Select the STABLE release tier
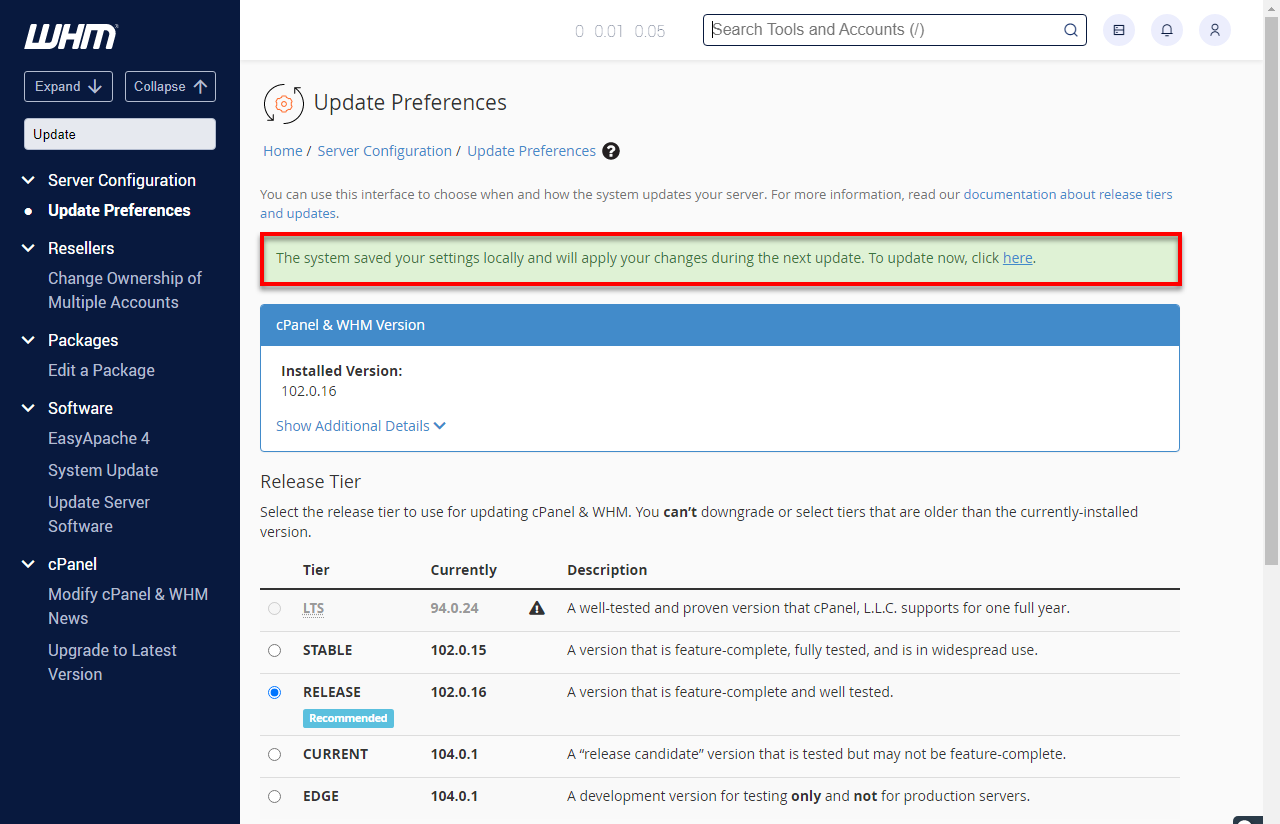Viewport: 1280px width, 824px height. click(275, 650)
